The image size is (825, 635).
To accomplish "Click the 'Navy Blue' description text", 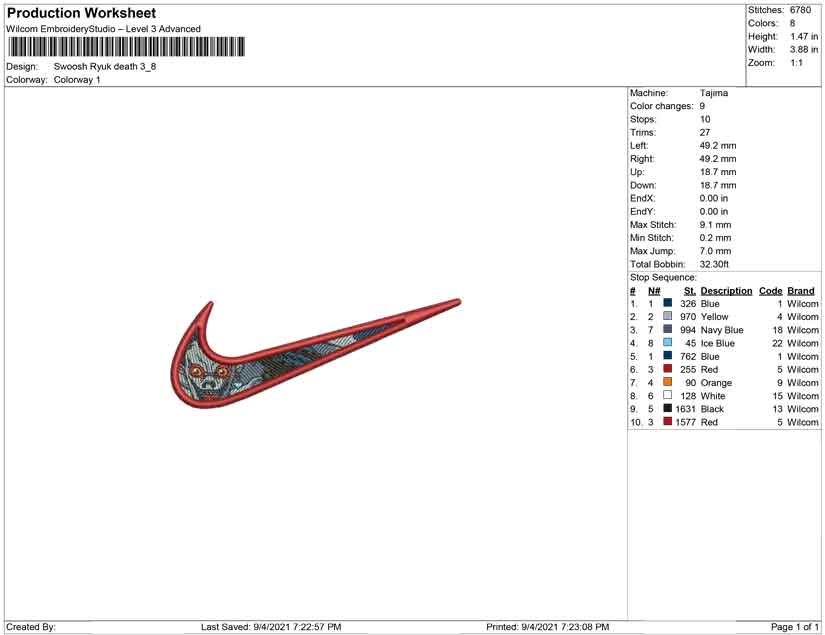I will [722, 330].
